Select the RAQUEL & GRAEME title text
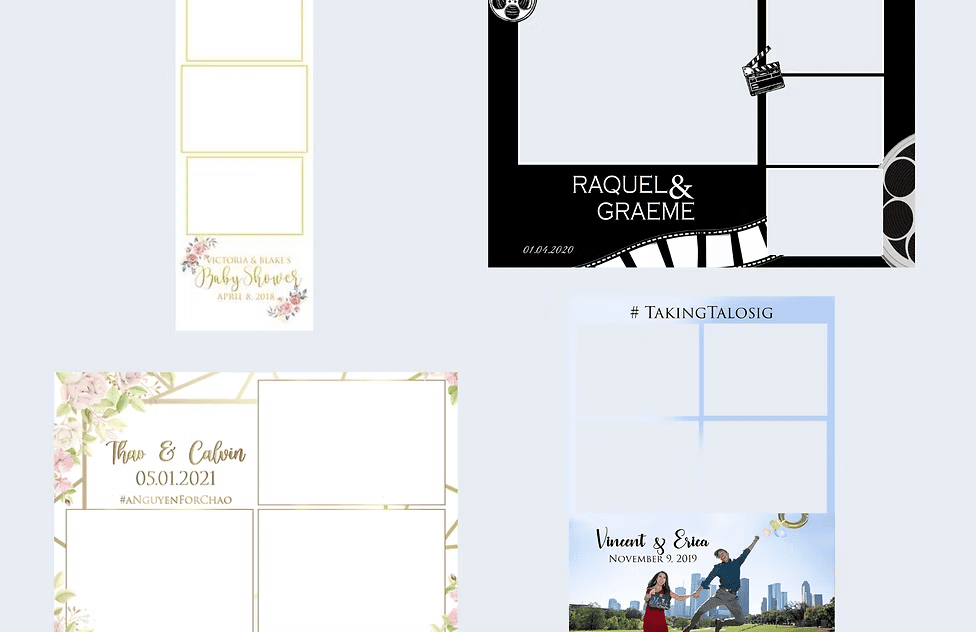The width and height of the screenshot is (976, 632). coord(634,198)
